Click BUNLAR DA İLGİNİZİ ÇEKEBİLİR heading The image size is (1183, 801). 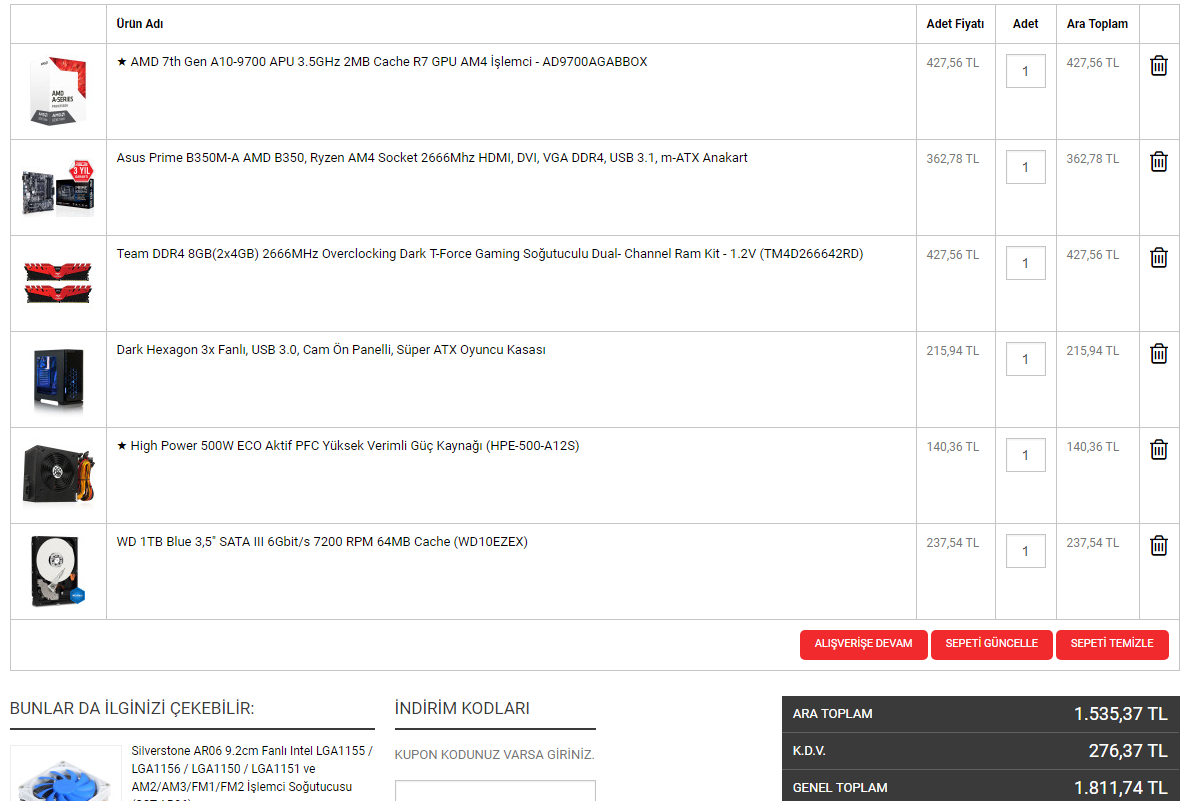pos(132,709)
